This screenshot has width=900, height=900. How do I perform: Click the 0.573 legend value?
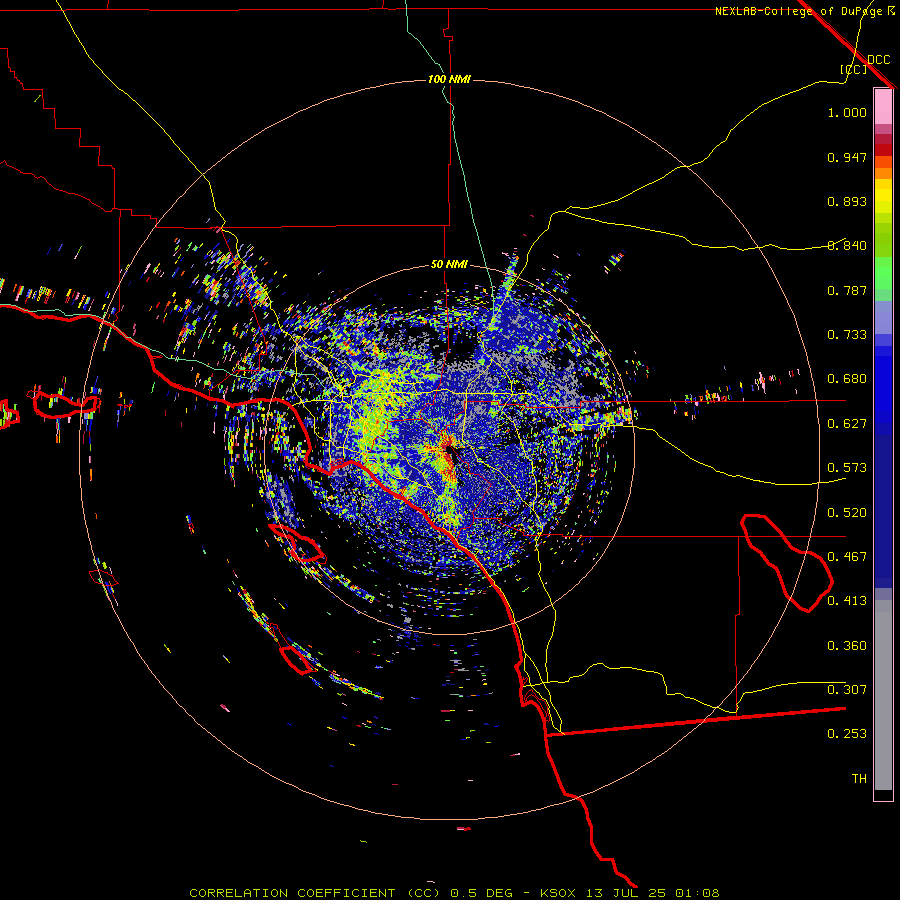[x=847, y=468]
